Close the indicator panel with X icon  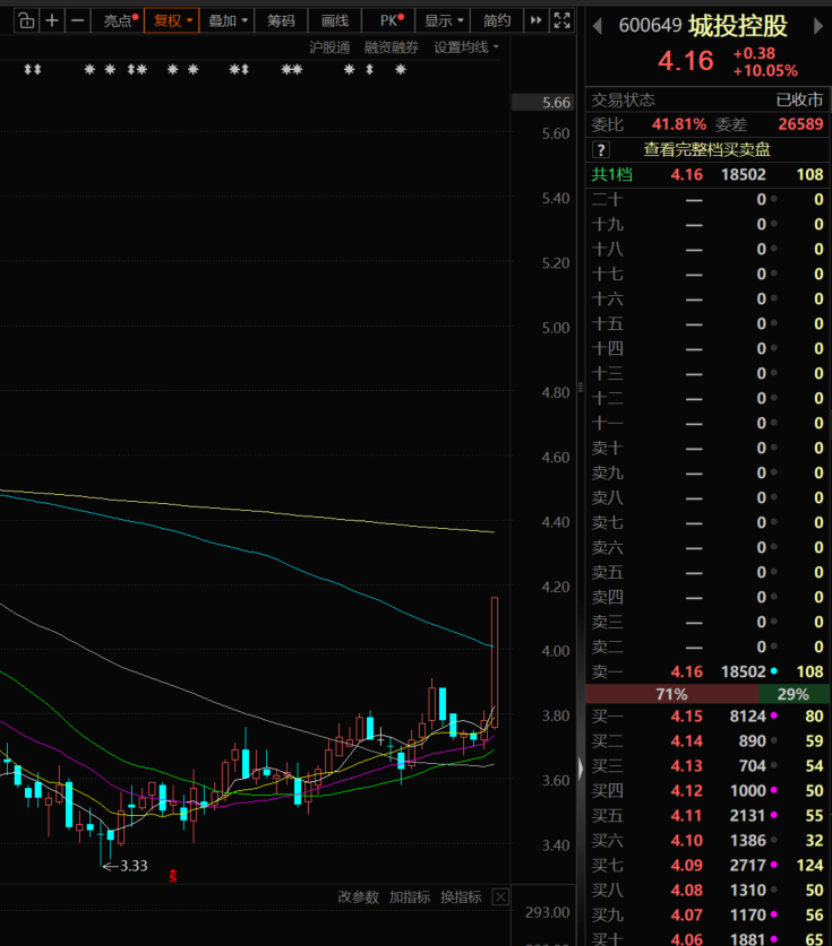tap(500, 897)
